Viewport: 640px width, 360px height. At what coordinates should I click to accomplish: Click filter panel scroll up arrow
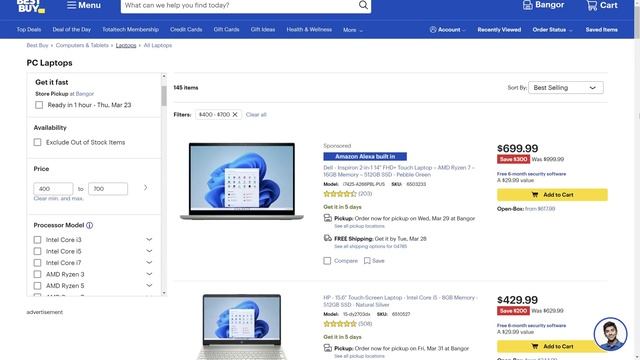(164, 76)
